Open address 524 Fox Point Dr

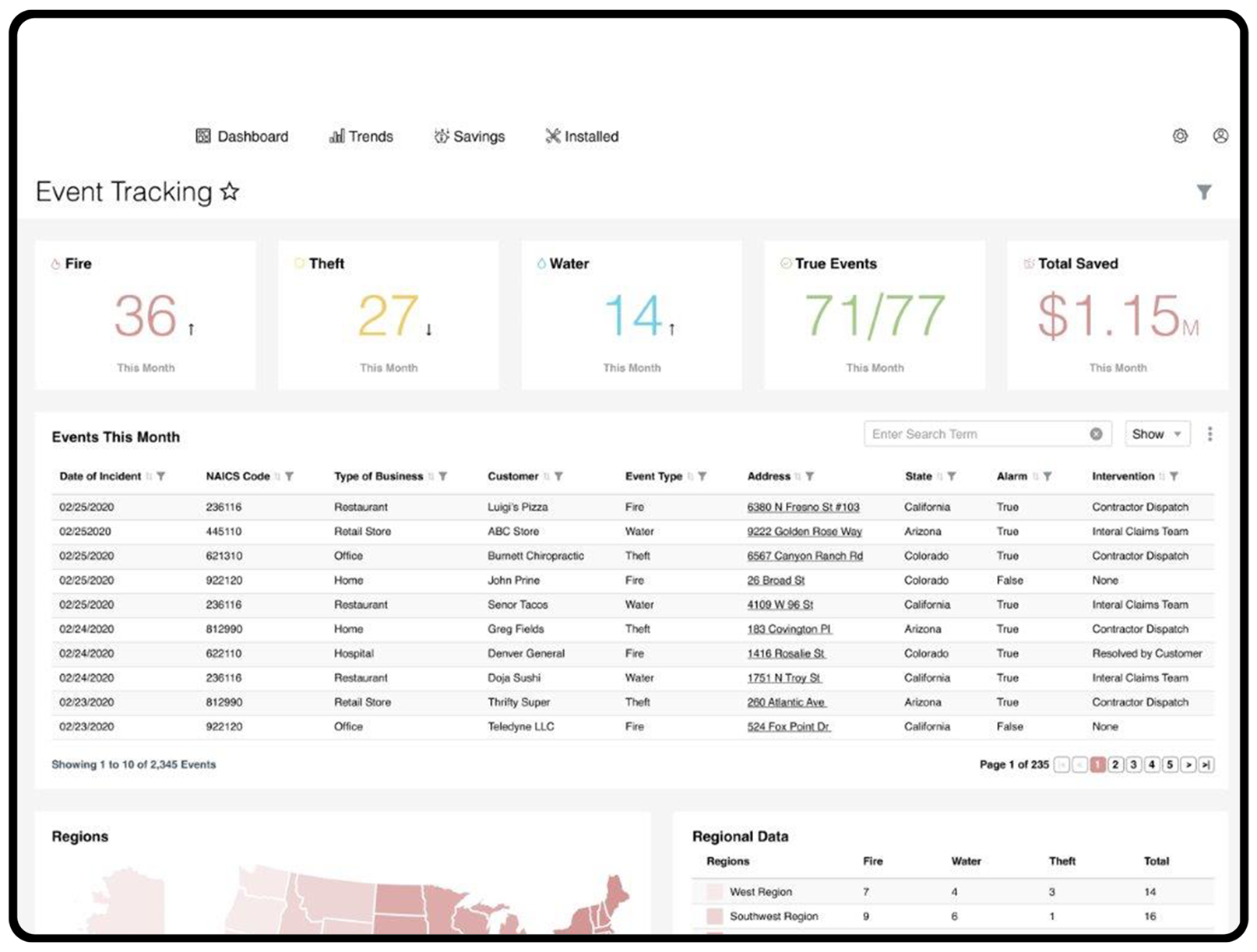click(x=789, y=727)
